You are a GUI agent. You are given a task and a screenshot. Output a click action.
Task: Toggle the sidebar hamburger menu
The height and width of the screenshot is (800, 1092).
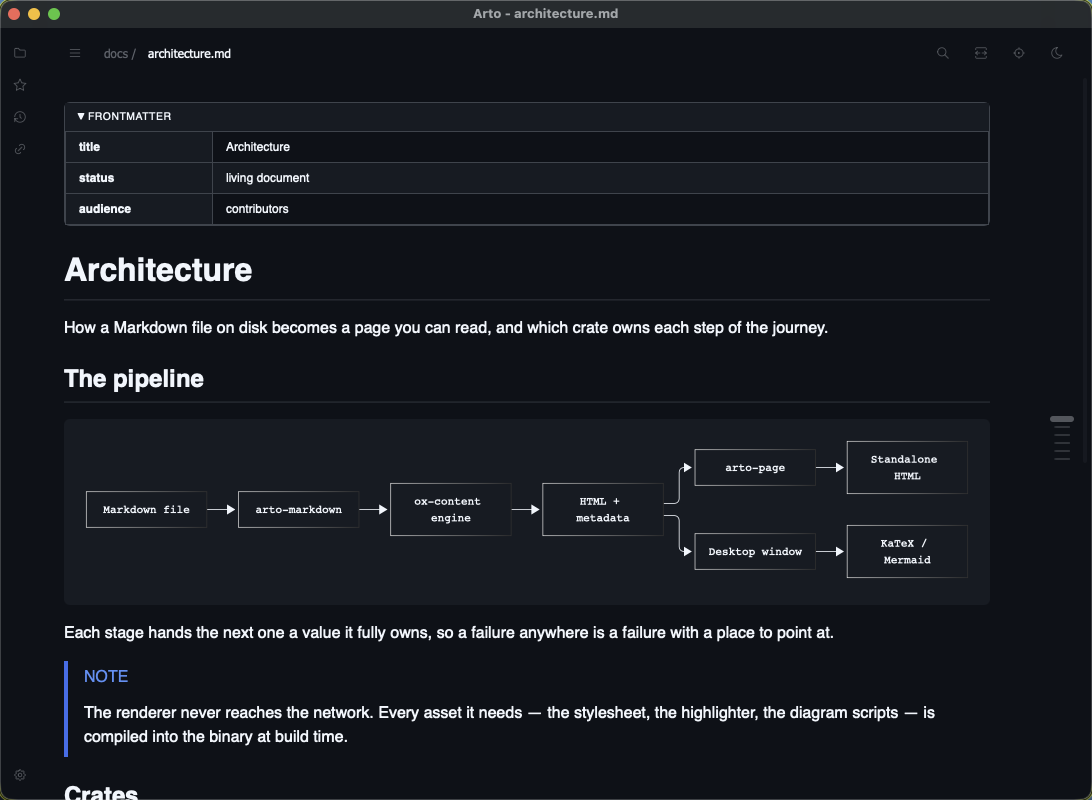75,54
